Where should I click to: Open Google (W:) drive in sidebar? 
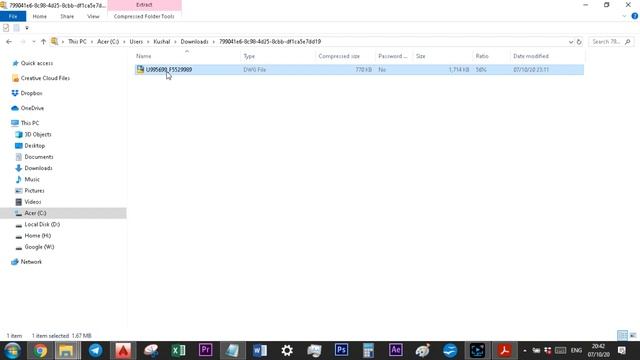coord(39,247)
